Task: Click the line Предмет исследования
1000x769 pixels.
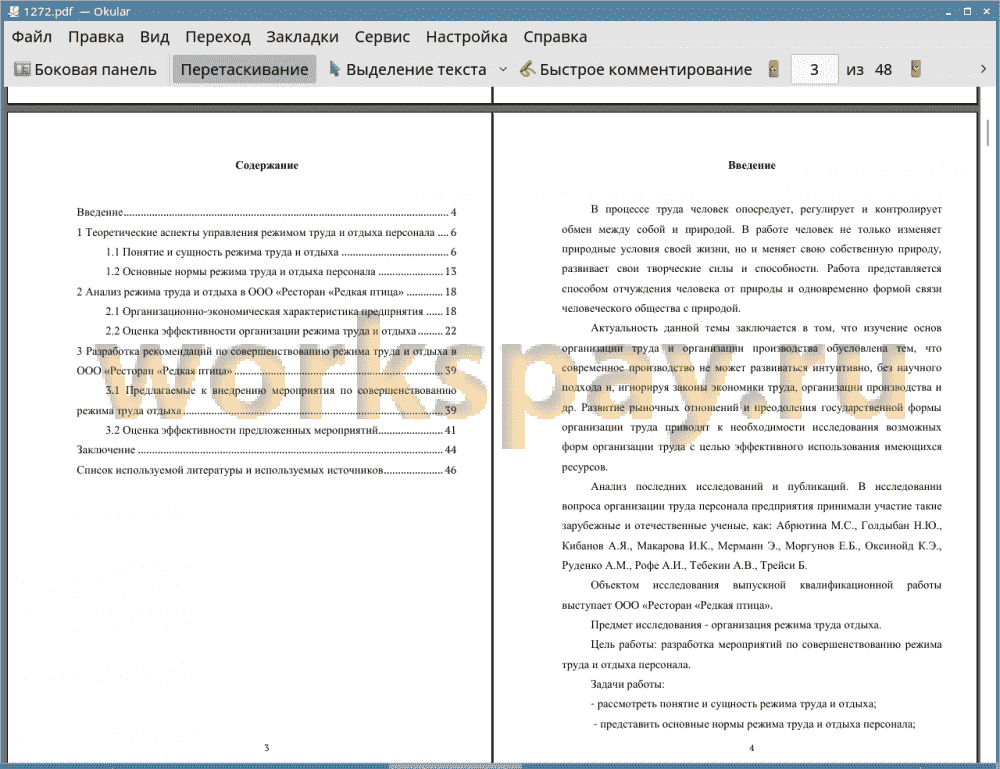Action: point(736,625)
